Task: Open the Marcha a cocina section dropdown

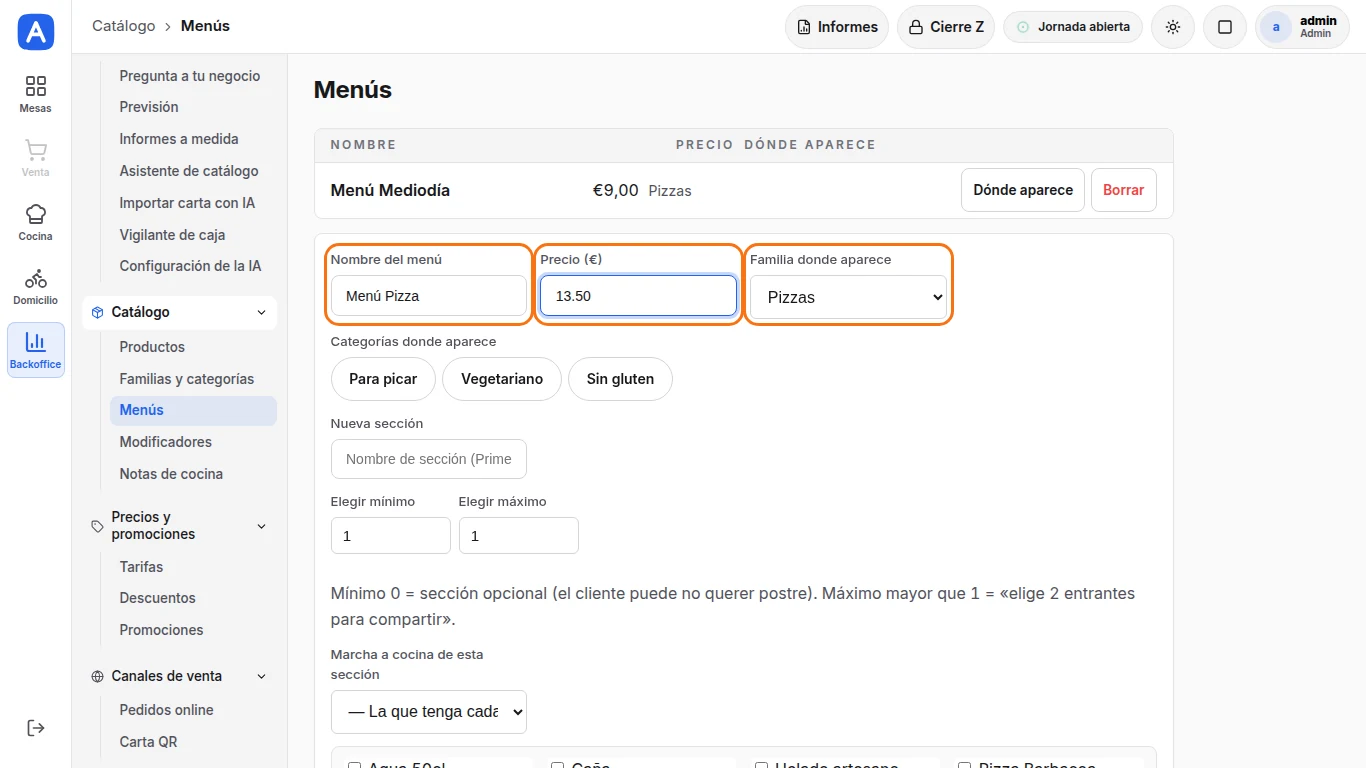Action: pyautogui.click(x=429, y=712)
